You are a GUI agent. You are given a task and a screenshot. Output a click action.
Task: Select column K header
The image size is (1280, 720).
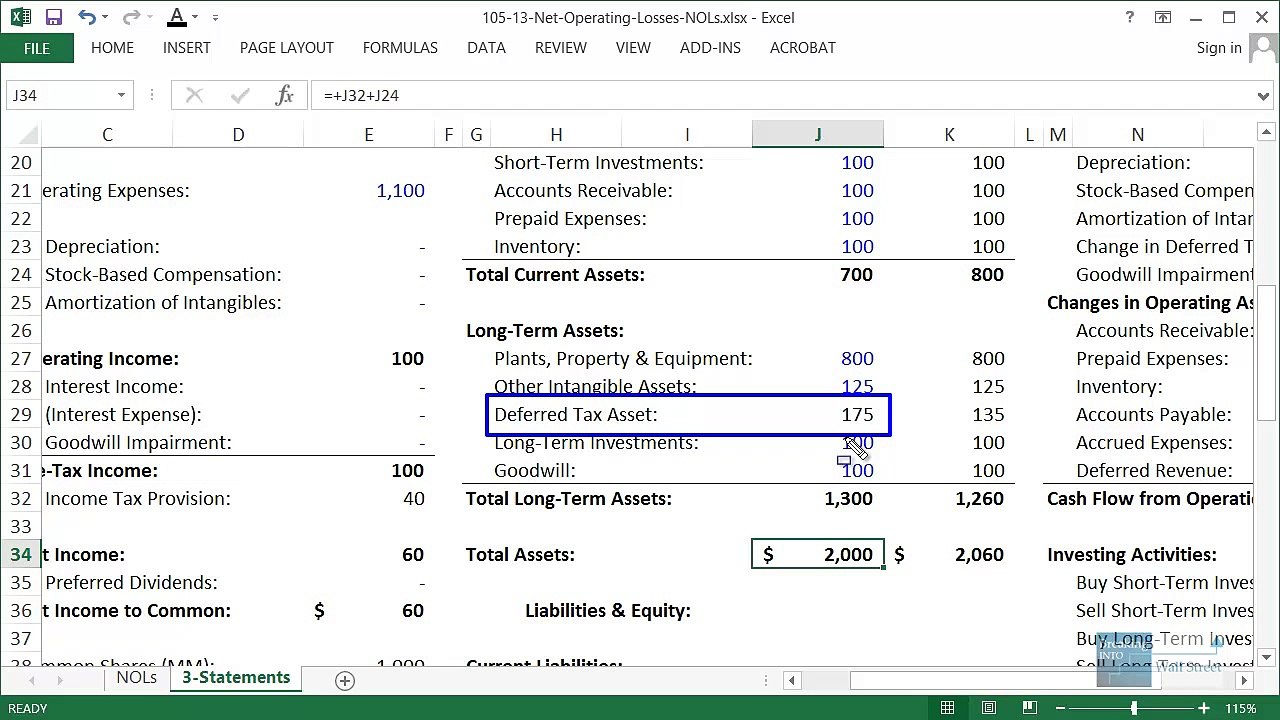(x=949, y=135)
